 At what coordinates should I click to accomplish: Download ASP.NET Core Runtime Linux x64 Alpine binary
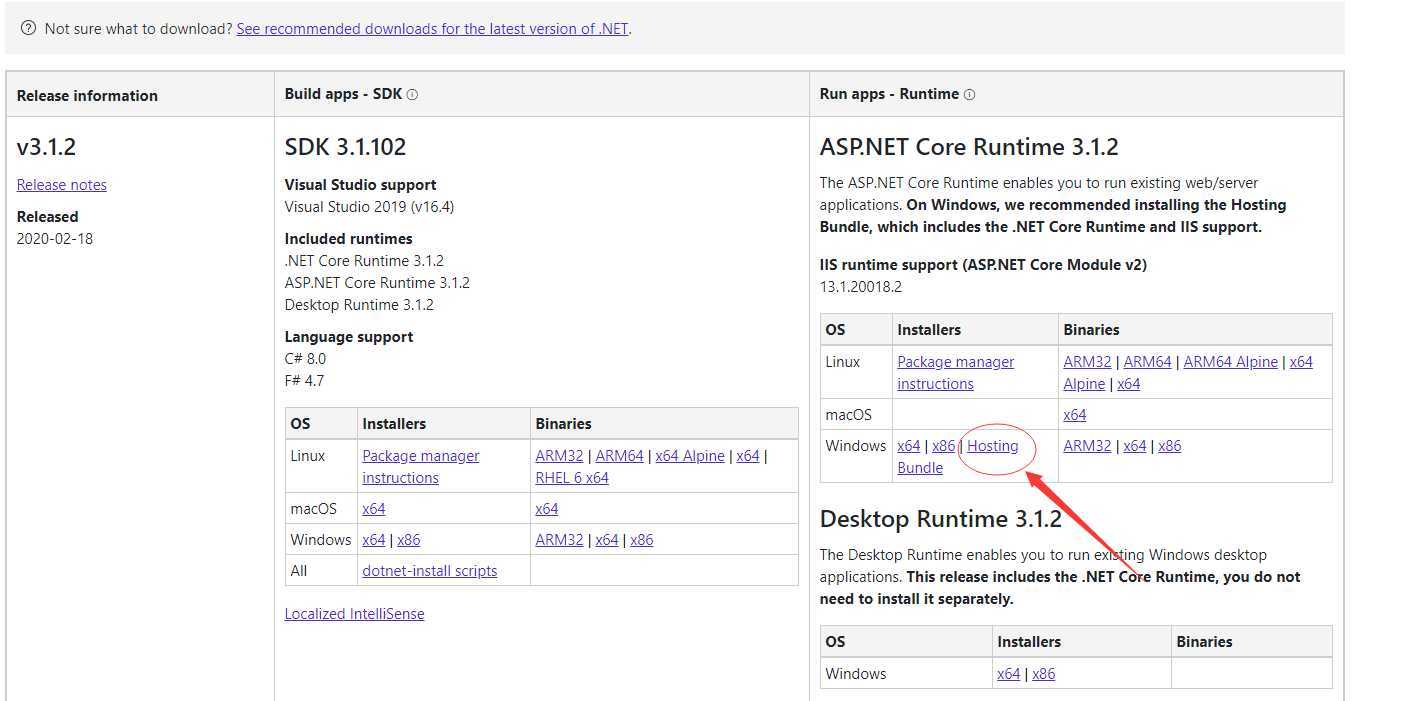coord(1301,362)
